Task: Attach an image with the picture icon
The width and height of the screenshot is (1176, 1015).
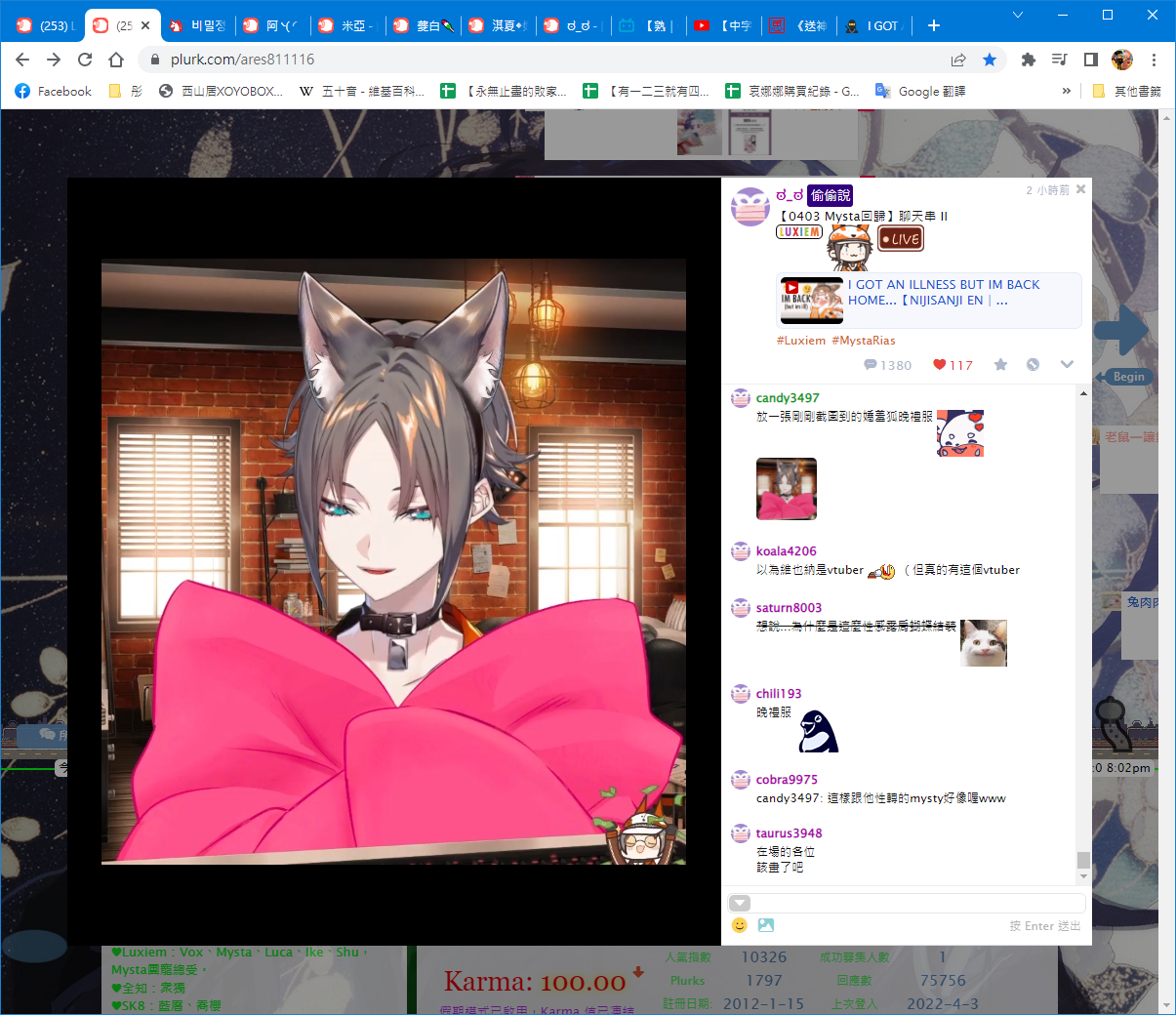Action: [x=765, y=925]
